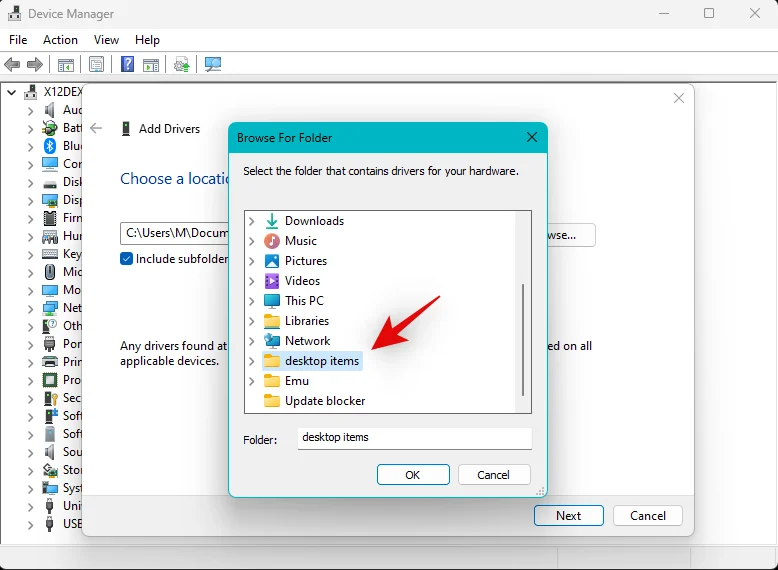
Task: Expand the Emu folder node
Action: pos(252,381)
